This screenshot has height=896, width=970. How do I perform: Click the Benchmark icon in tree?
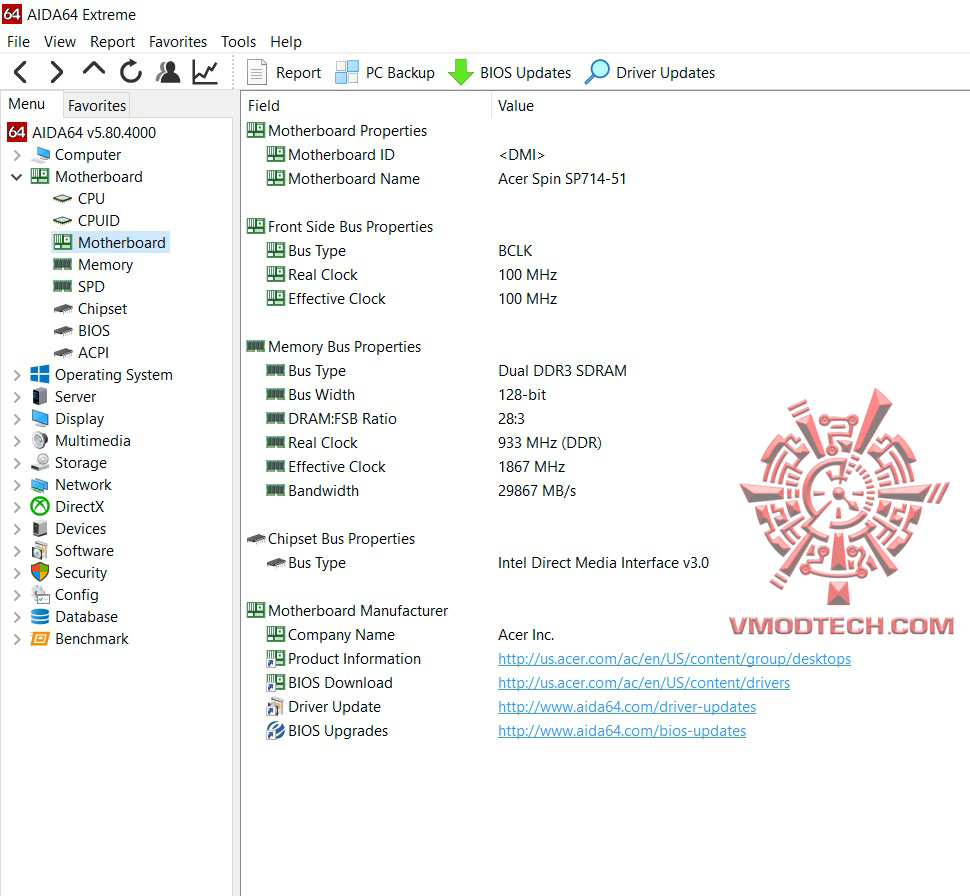point(40,639)
